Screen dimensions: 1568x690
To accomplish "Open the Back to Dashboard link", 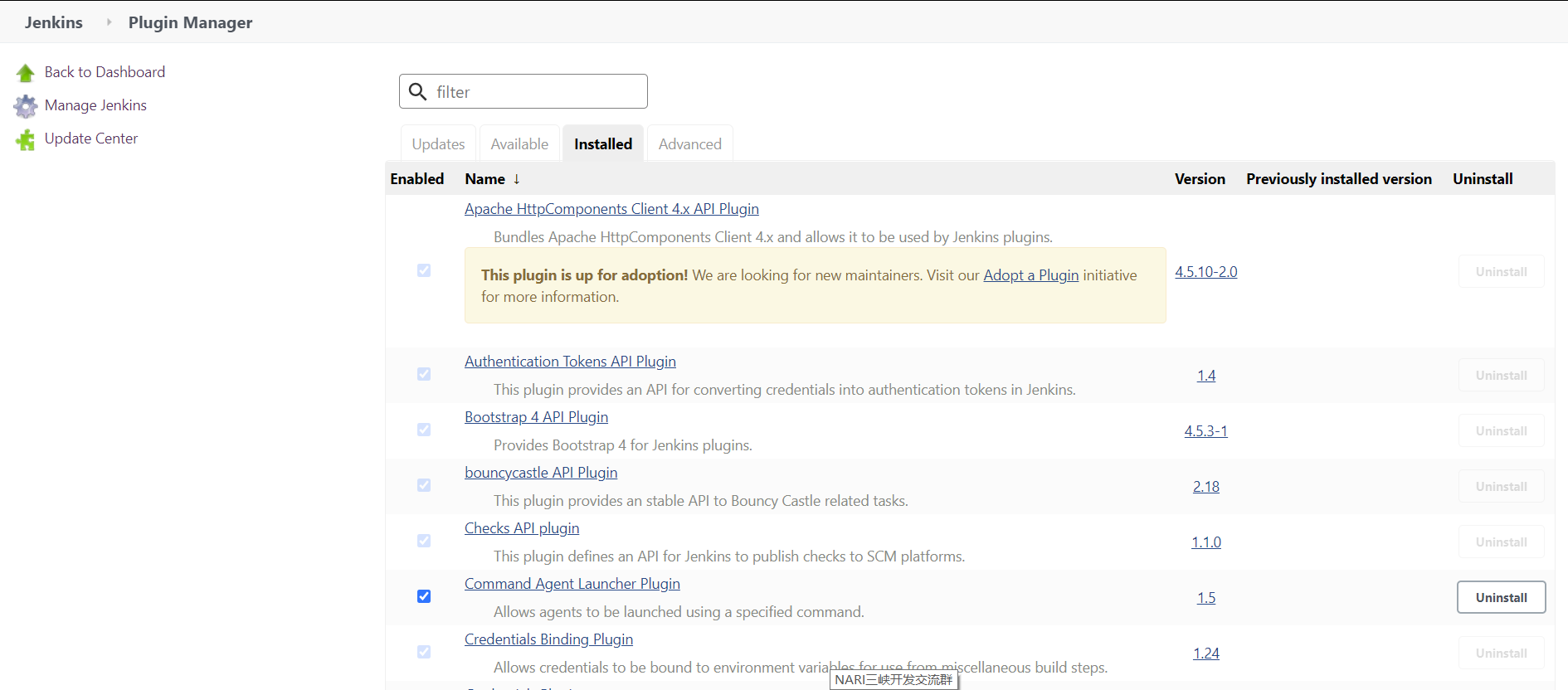I will point(105,72).
